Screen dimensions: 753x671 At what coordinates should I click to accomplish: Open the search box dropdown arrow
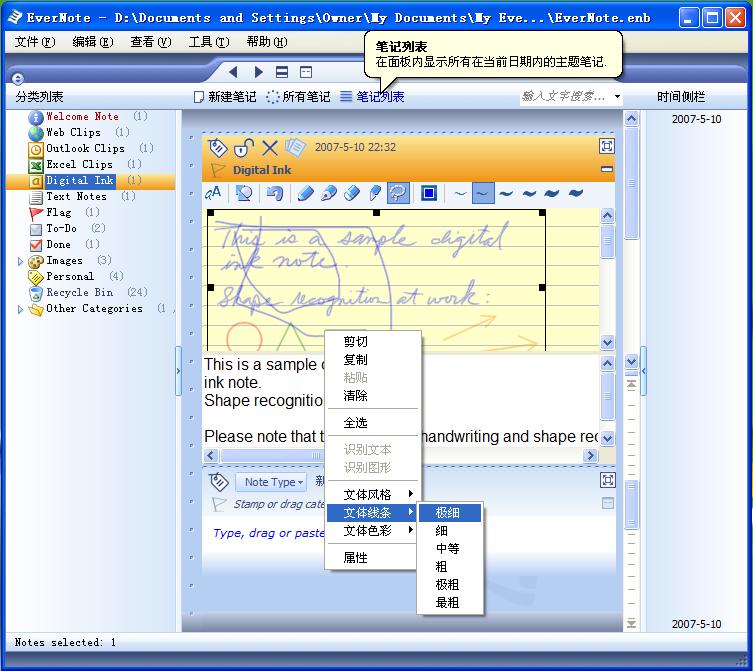618,97
